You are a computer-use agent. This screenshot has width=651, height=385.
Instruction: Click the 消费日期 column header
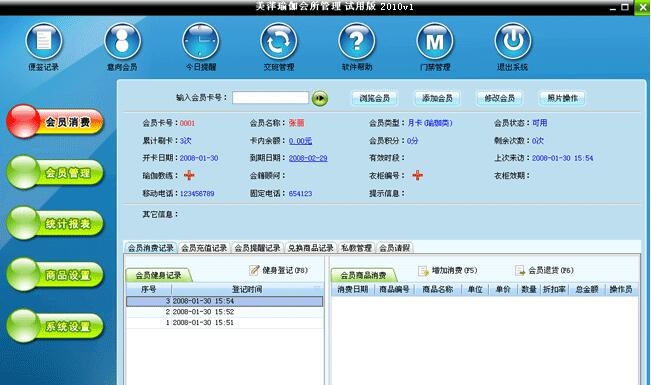click(x=352, y=289)
